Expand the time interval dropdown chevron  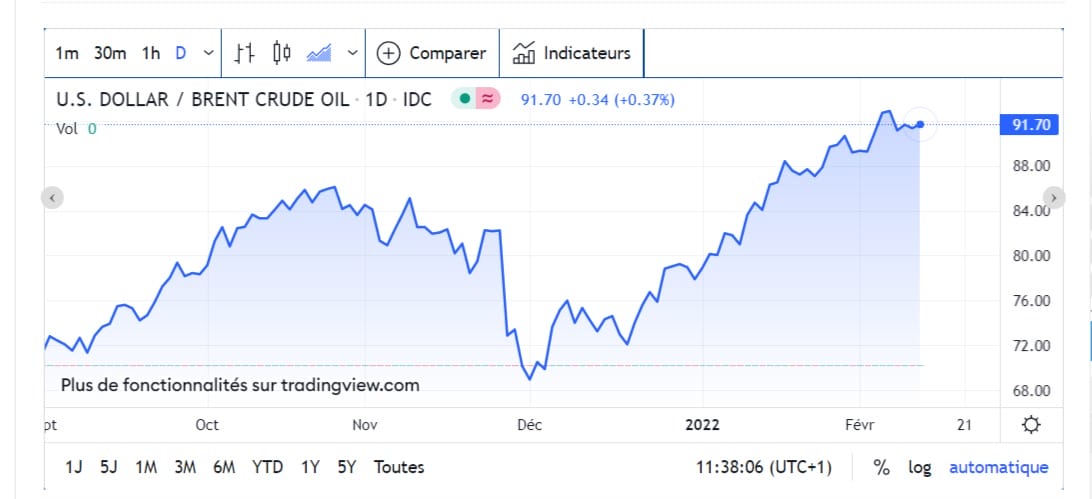pyautogui.click(x=208, y=53)
